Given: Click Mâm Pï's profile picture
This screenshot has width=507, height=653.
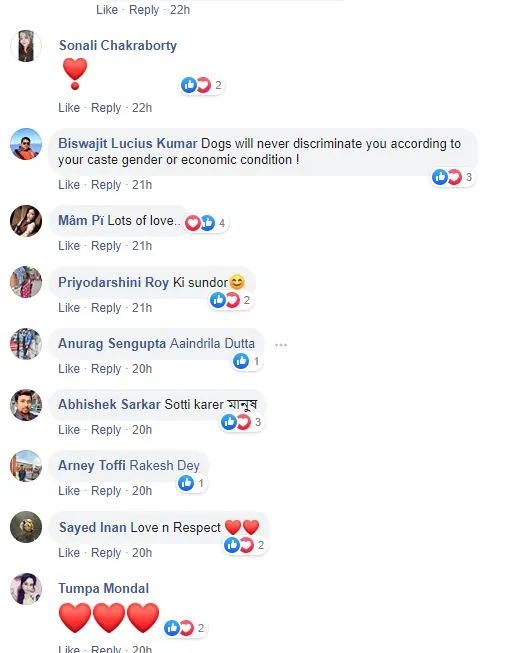Looking at the screenshot, I should click(26, 221).
